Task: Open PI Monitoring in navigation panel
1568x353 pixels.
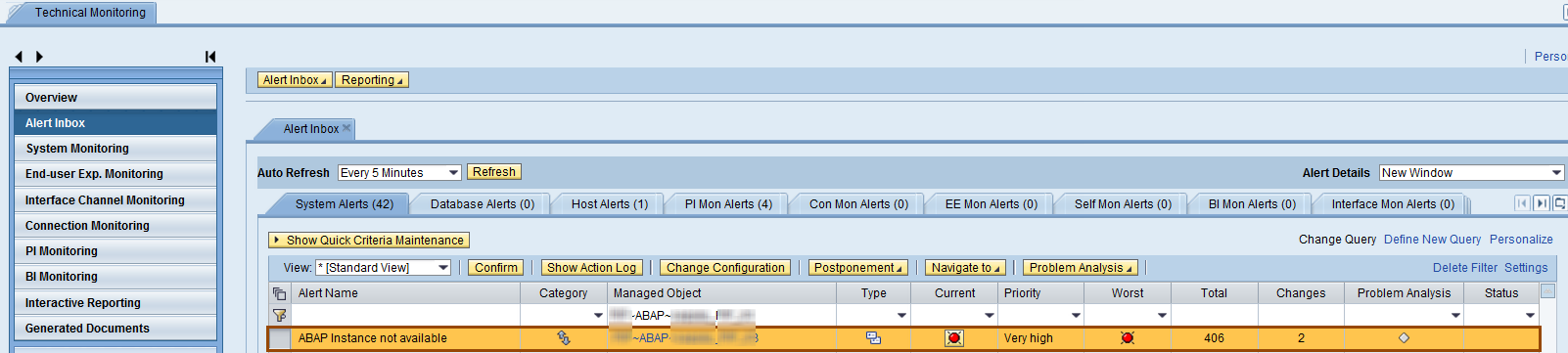Action: [x=115, y=251]
